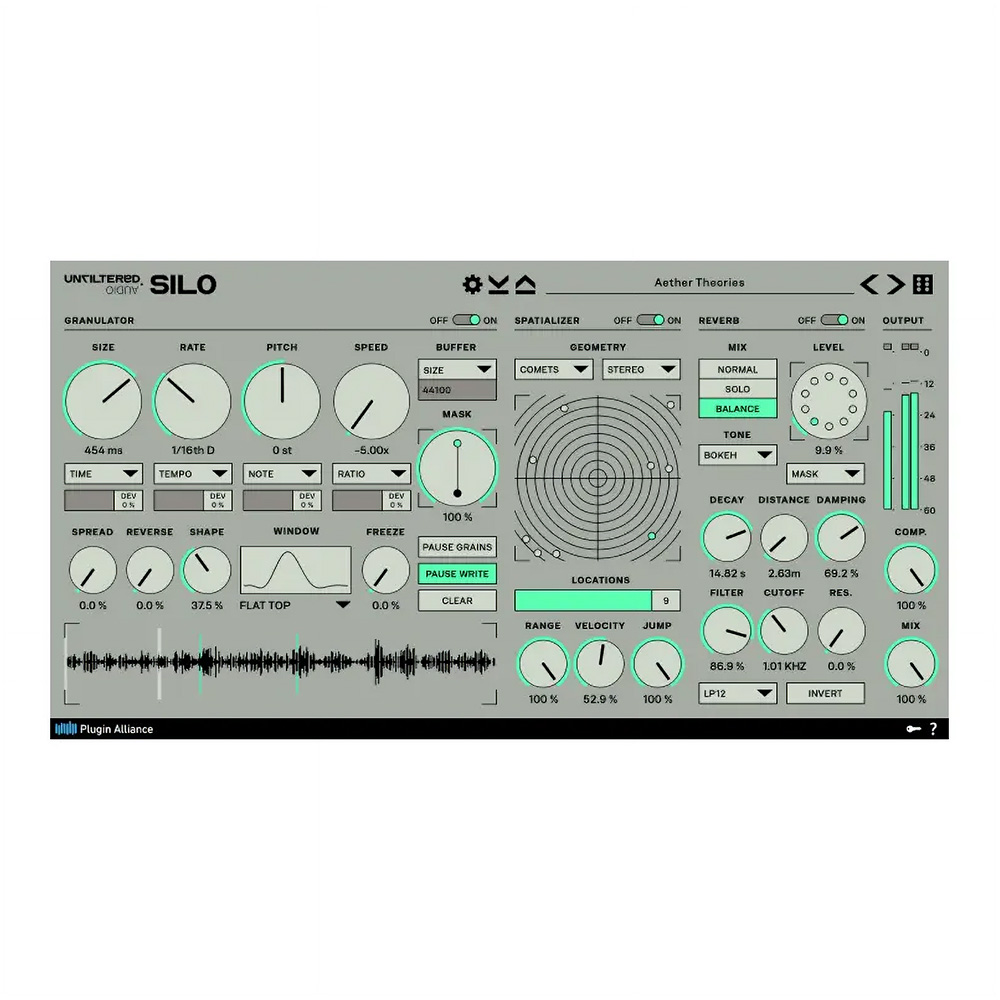Select SOLO reverb mix mode

(x=738, y=389)
